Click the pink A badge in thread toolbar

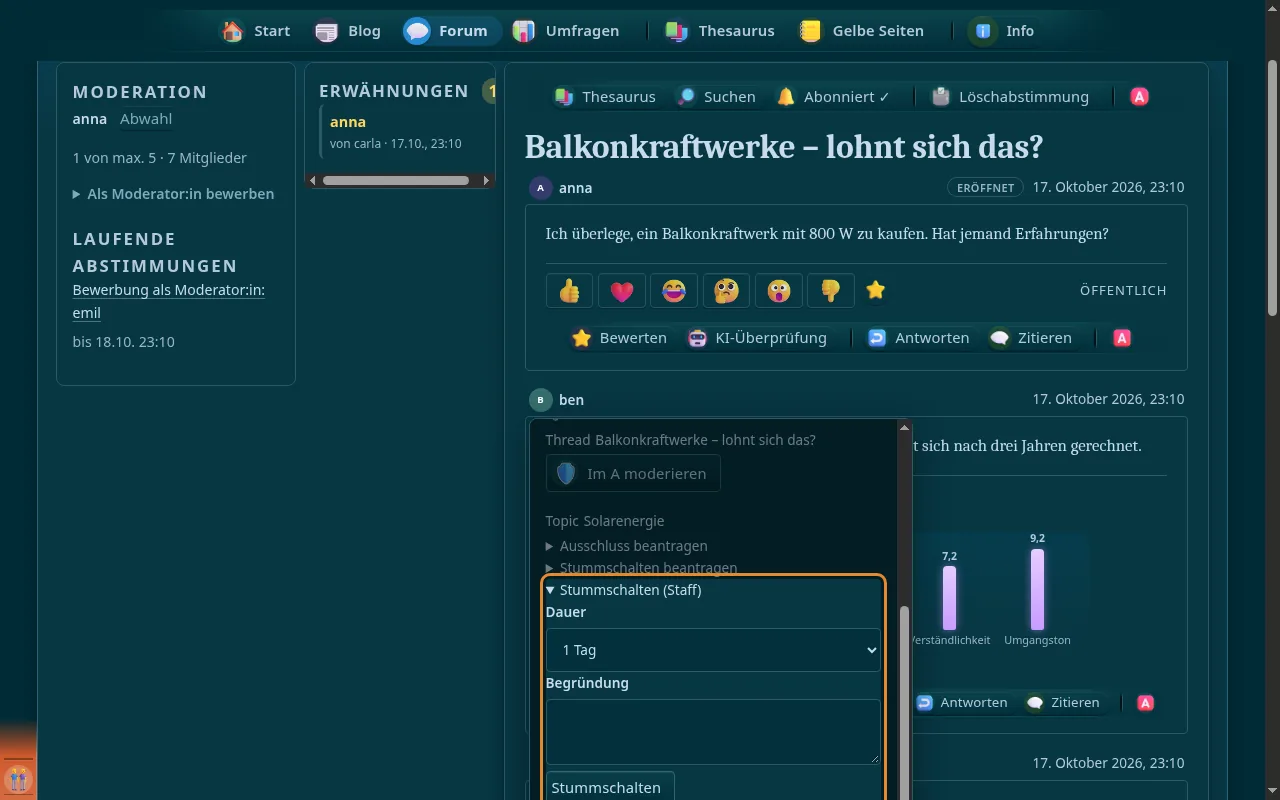1139,97
